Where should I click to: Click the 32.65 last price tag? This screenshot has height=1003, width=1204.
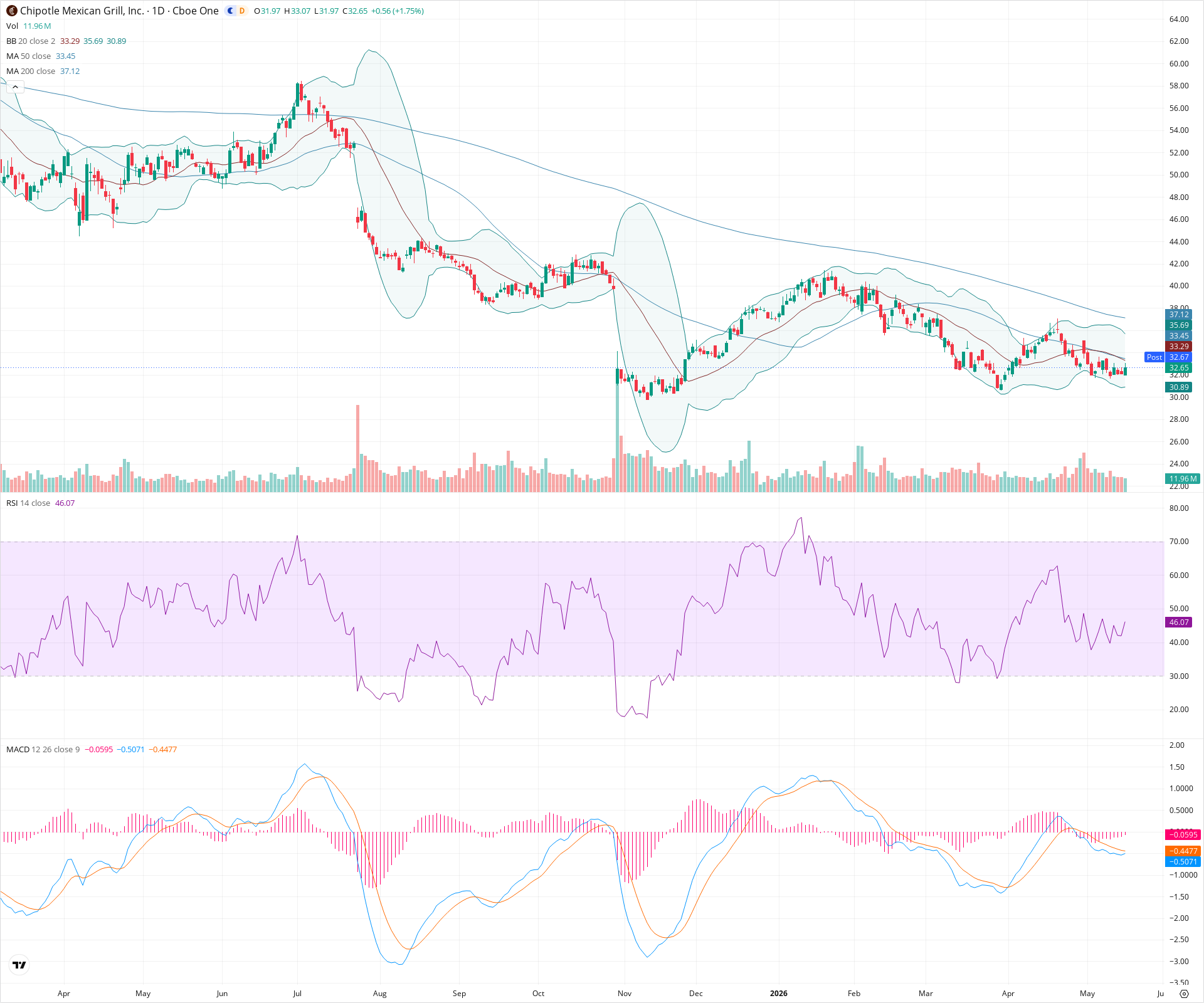pyautogui.click(x=1179, y=367)
